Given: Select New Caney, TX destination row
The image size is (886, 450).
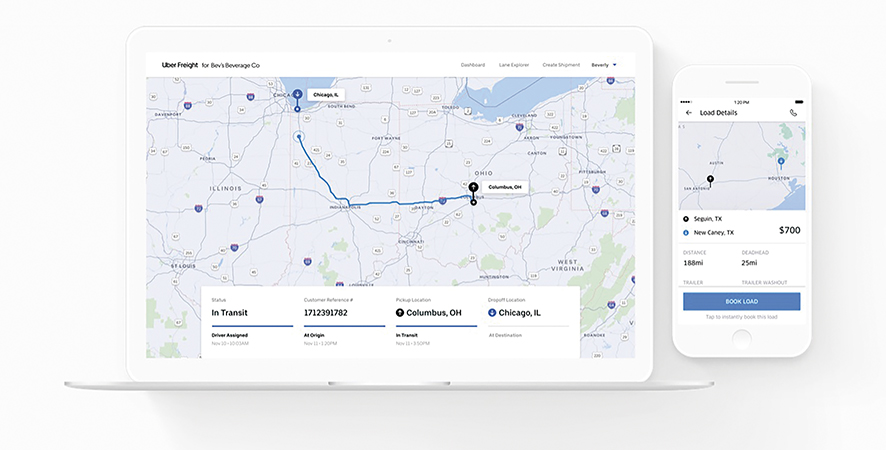Looking at the screenshot, I should [708, 232].
